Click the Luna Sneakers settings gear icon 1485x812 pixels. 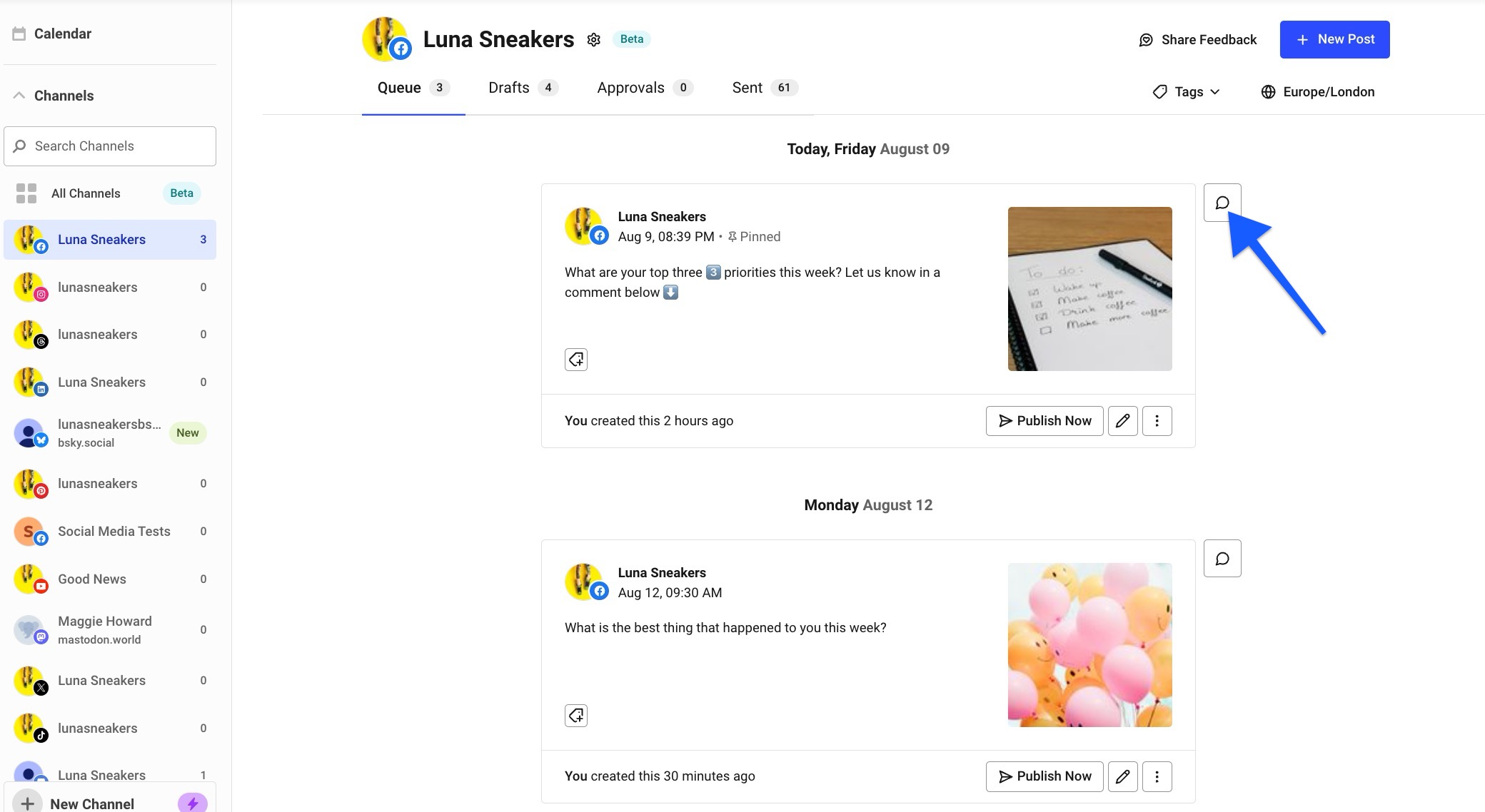594,39
